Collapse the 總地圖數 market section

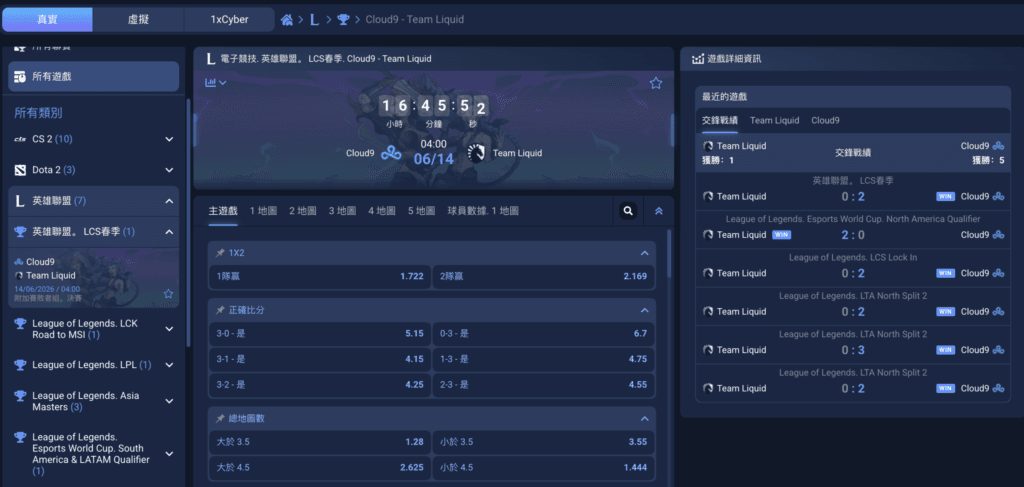(x=645, y=418)
